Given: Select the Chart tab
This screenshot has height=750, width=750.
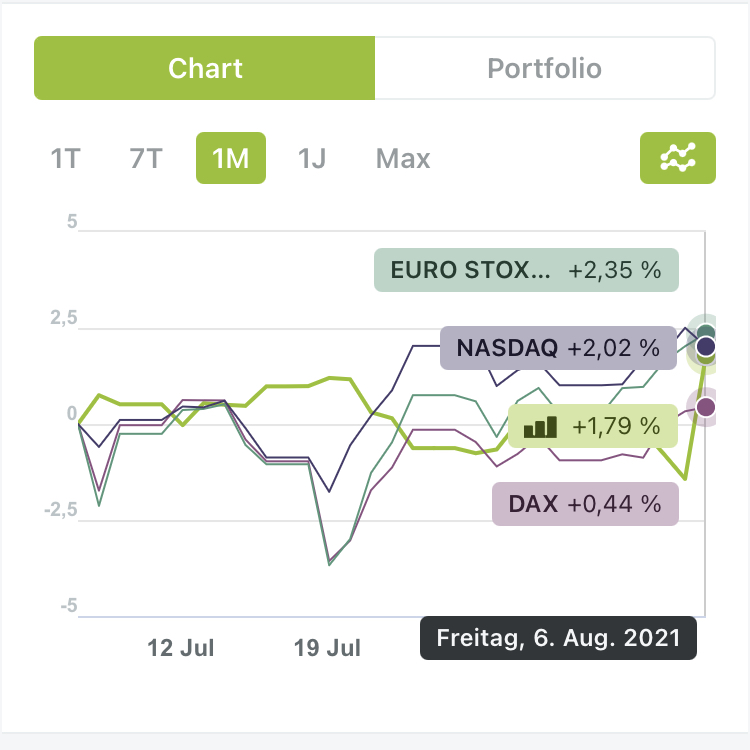Looking at the screenshot, I should [x=205, y=69].
